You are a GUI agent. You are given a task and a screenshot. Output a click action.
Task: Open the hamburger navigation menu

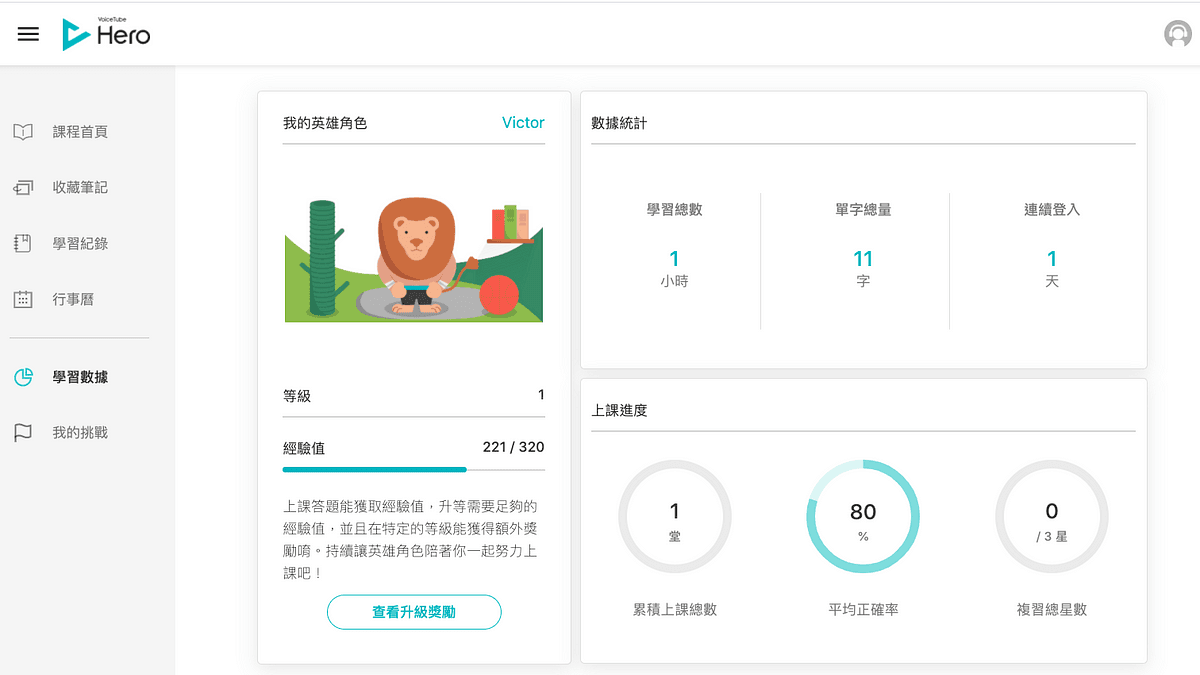click(x=28, y=33)
